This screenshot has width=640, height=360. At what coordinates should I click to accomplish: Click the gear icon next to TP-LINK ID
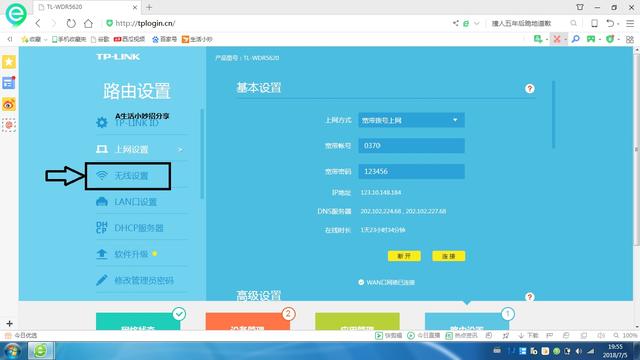[x=102, y=122]
